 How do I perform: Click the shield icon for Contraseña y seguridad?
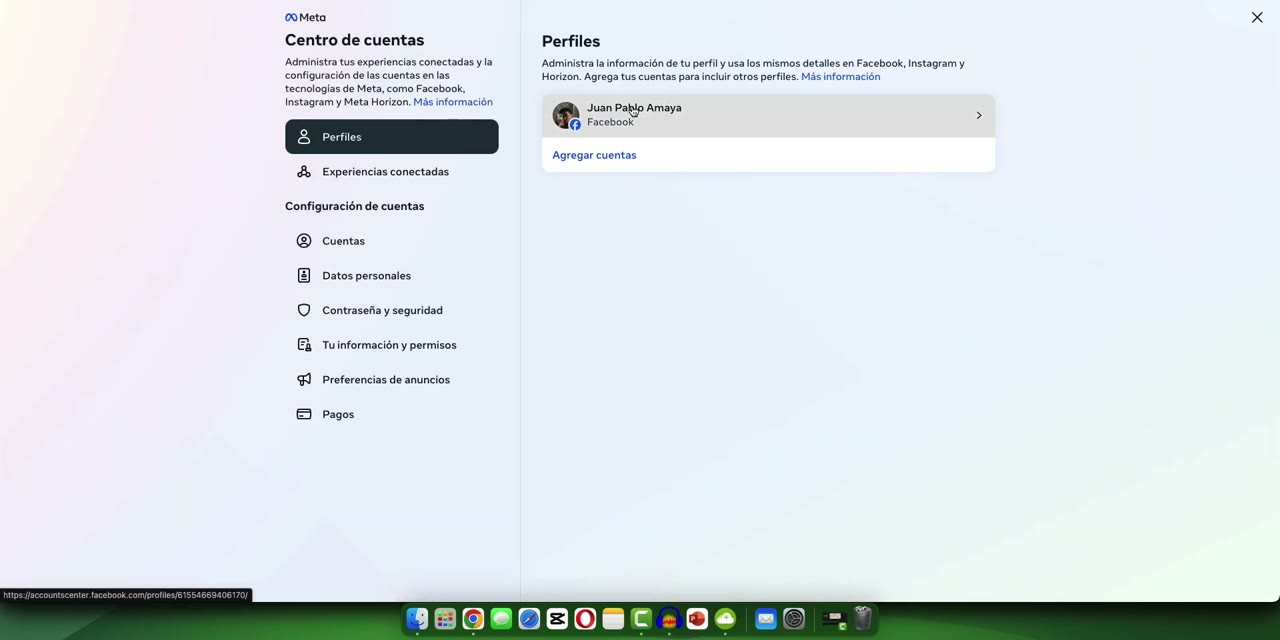pos(304,310)
